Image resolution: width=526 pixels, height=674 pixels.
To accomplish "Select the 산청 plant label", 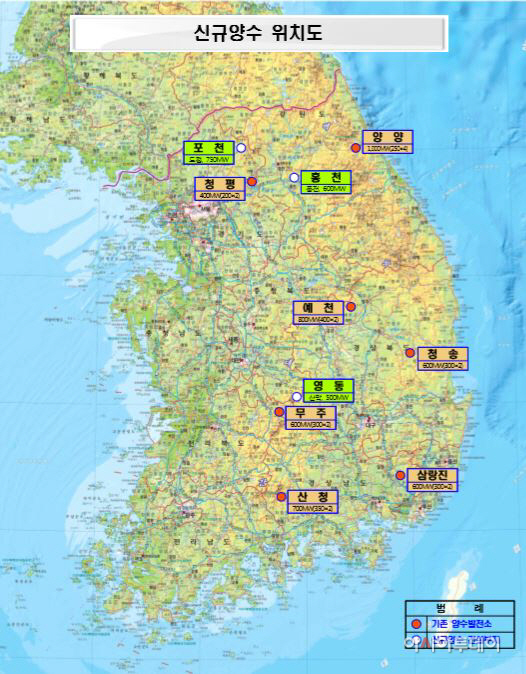I will click(313, 502).
